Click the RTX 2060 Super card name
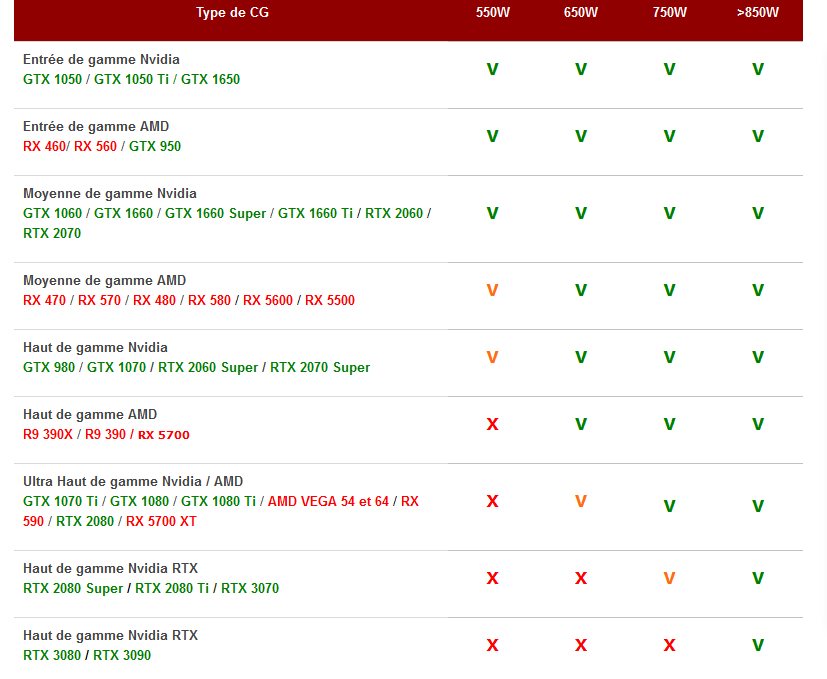Image resolution: width=827 pixels, height=679 pixels. click(x=208, y=368)
